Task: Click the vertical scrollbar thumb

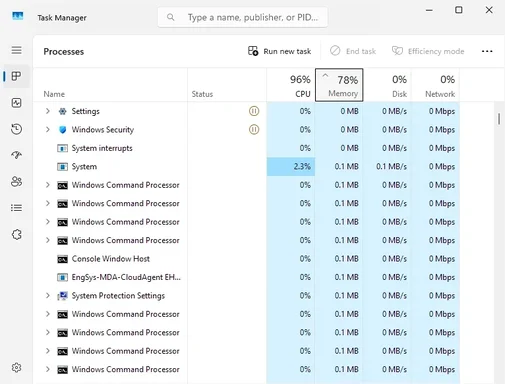Action: pos(499,119)
